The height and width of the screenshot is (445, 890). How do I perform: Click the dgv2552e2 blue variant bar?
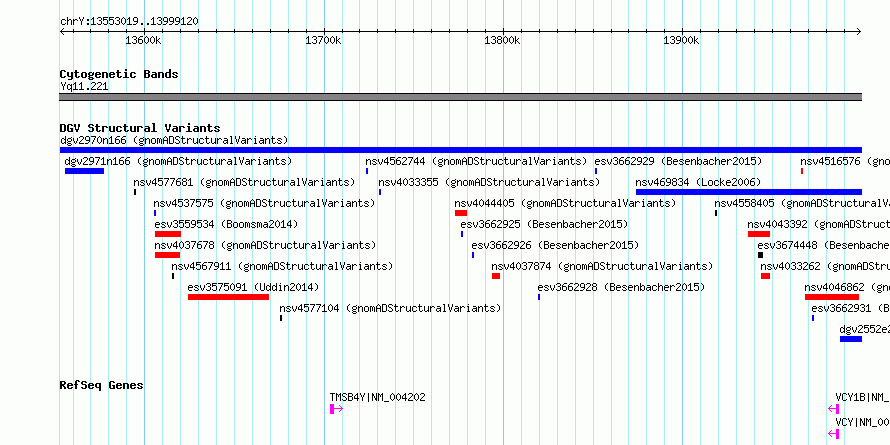click(851, 339)
